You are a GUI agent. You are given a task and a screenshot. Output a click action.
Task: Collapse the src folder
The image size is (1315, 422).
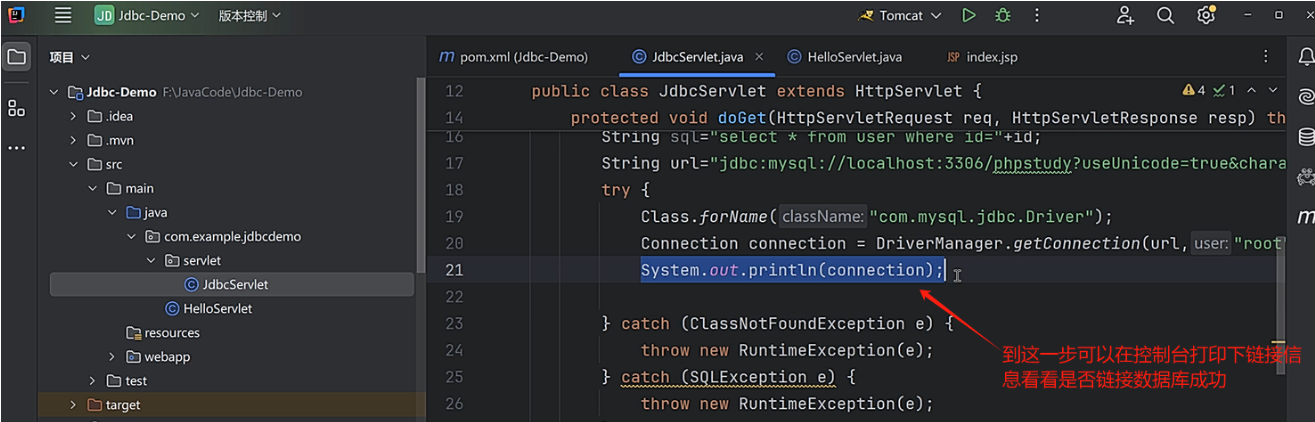tap(73, 164)
